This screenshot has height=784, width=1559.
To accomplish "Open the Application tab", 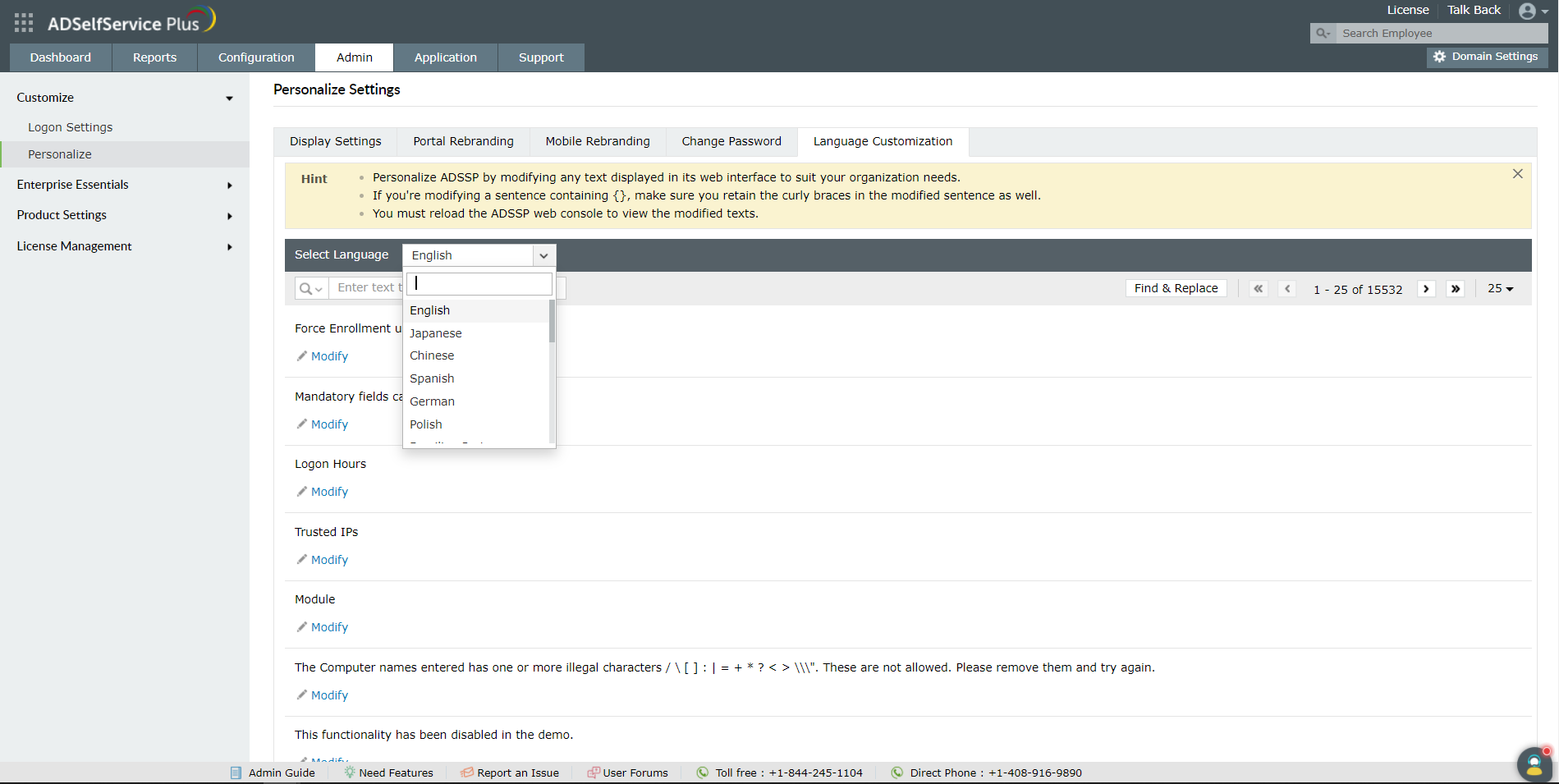I will click(x=446, y=57).
